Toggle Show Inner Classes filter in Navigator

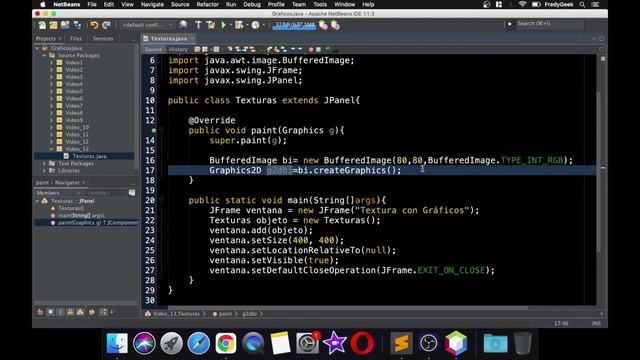click(81, 312)
